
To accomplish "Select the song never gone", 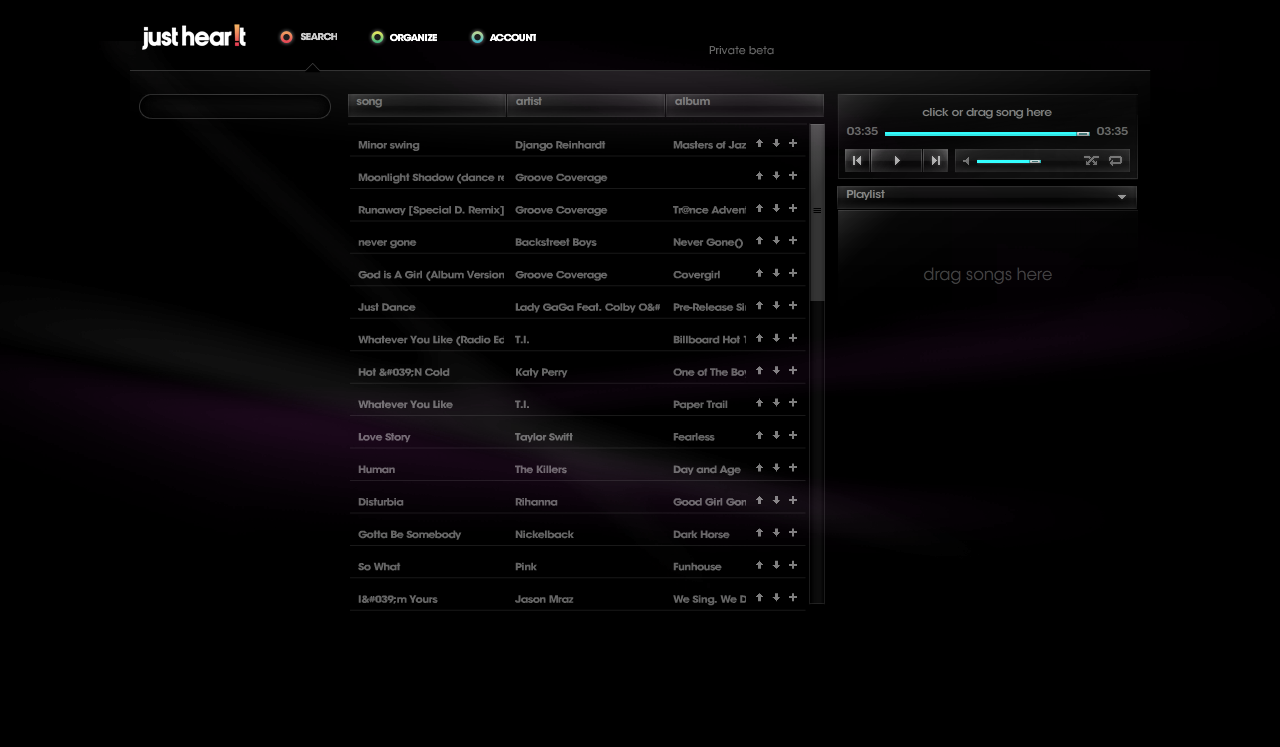I will [387, 242].
